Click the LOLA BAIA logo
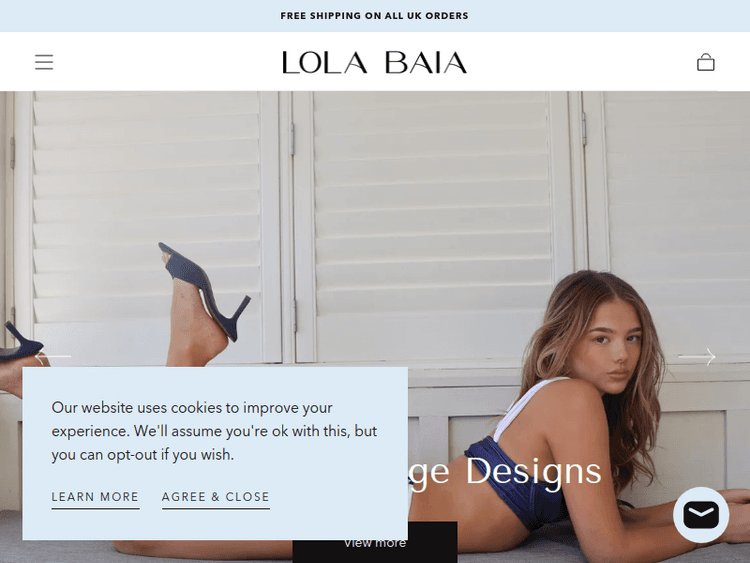The image size is (750, 563). point(375,62)
